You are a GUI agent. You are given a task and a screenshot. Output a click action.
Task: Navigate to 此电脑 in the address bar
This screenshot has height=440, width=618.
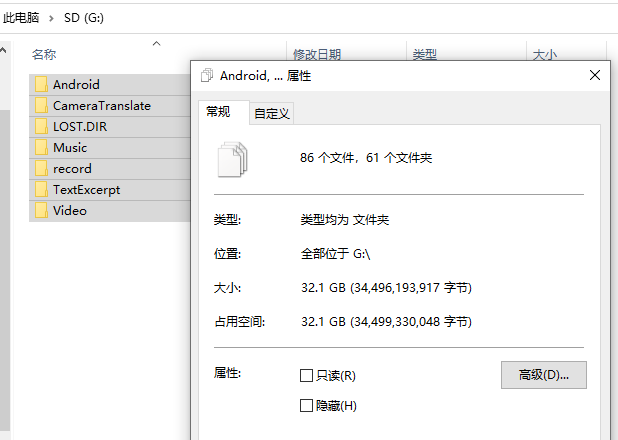tap(22, 18)
